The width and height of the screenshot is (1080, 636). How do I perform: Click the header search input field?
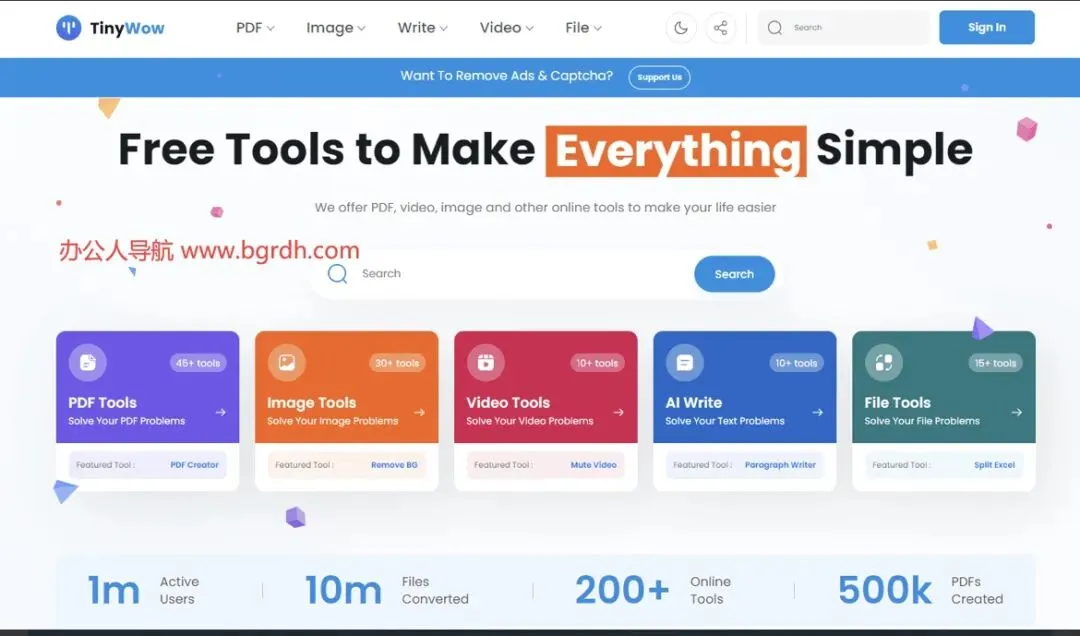pyautogui.click(x=844, y=28)
